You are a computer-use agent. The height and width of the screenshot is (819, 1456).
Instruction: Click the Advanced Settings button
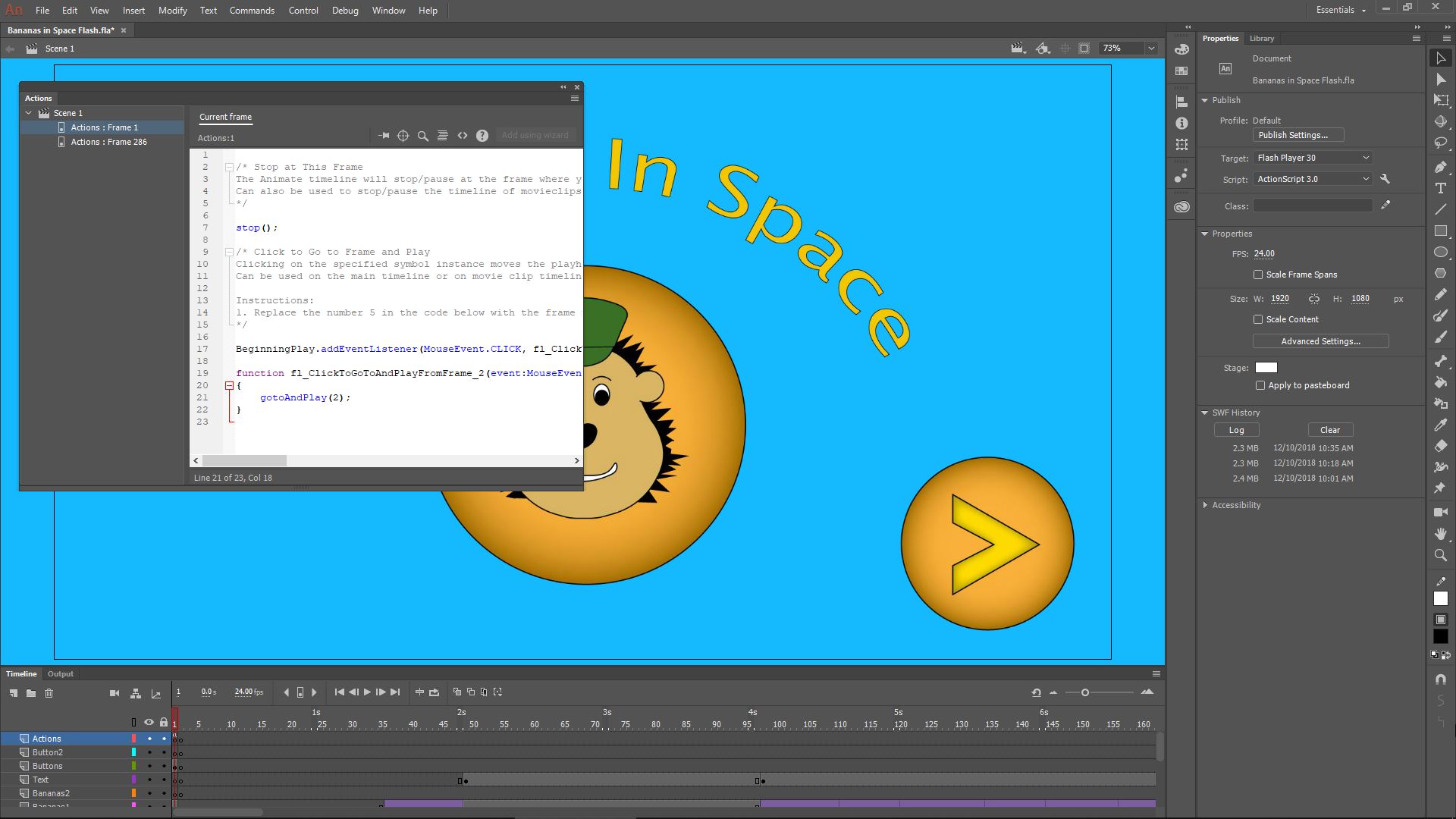tap(1320, 341)
